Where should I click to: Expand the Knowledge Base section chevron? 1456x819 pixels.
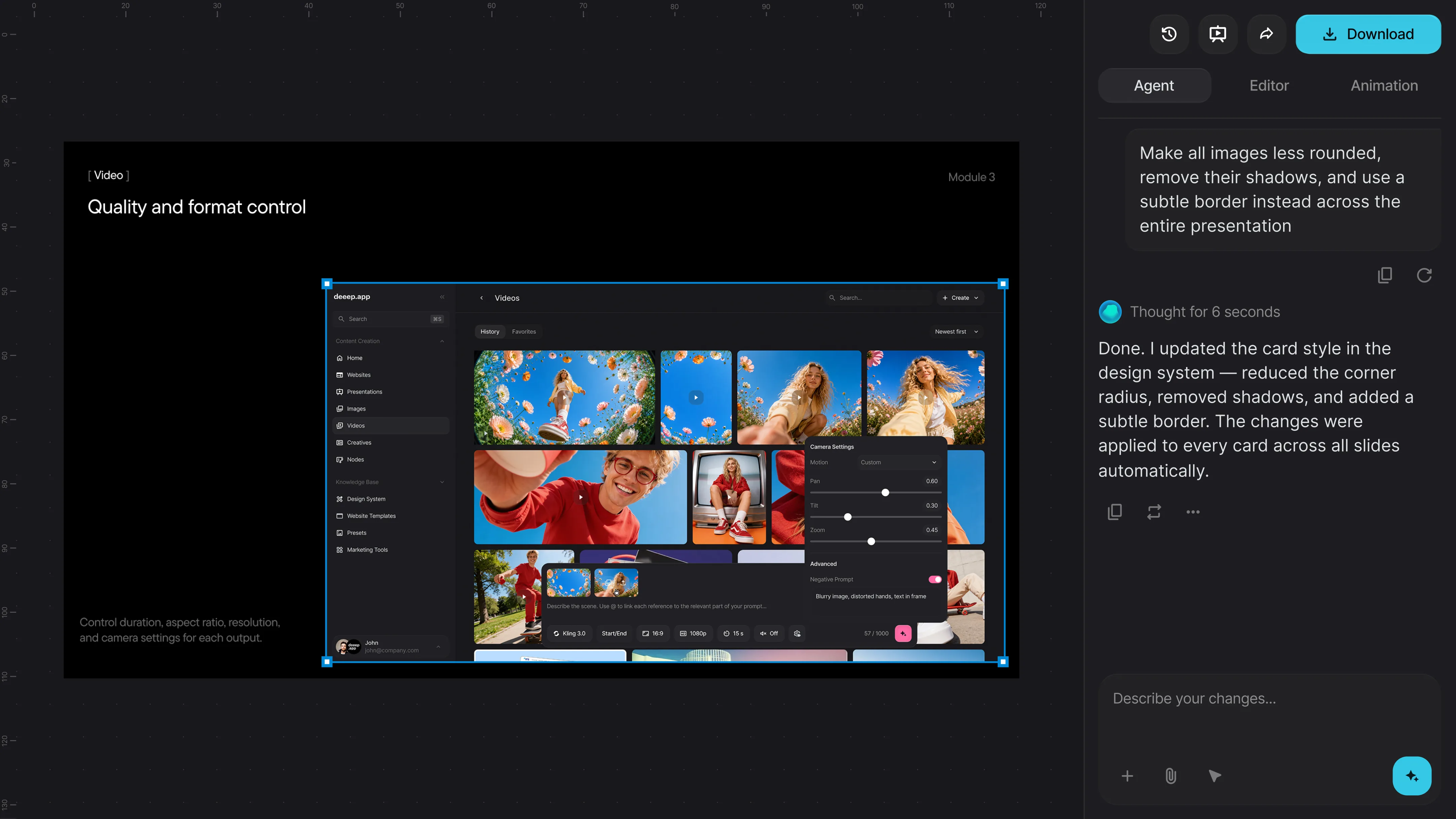point(442,482)
